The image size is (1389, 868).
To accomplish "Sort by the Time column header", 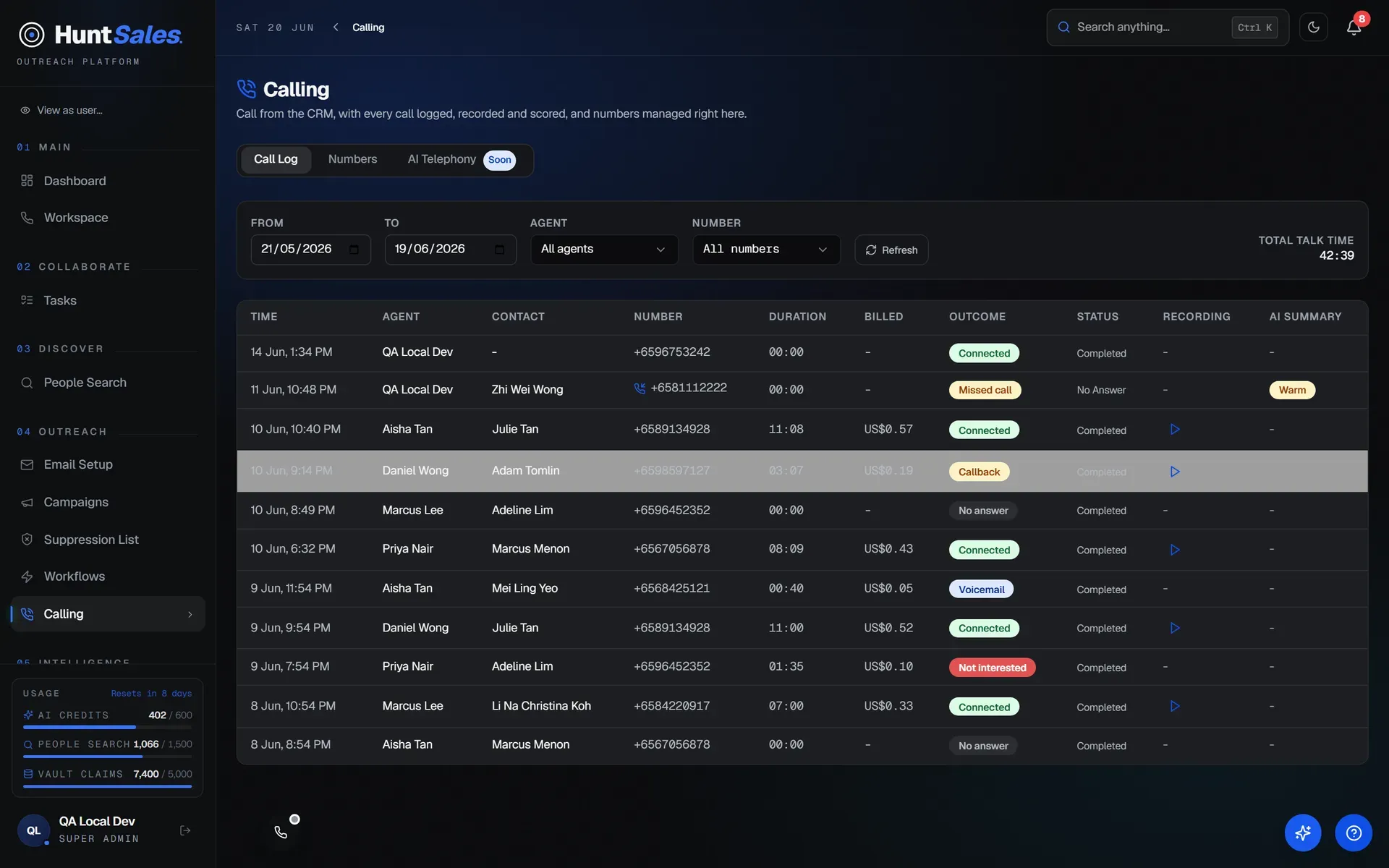I will 264,317.
